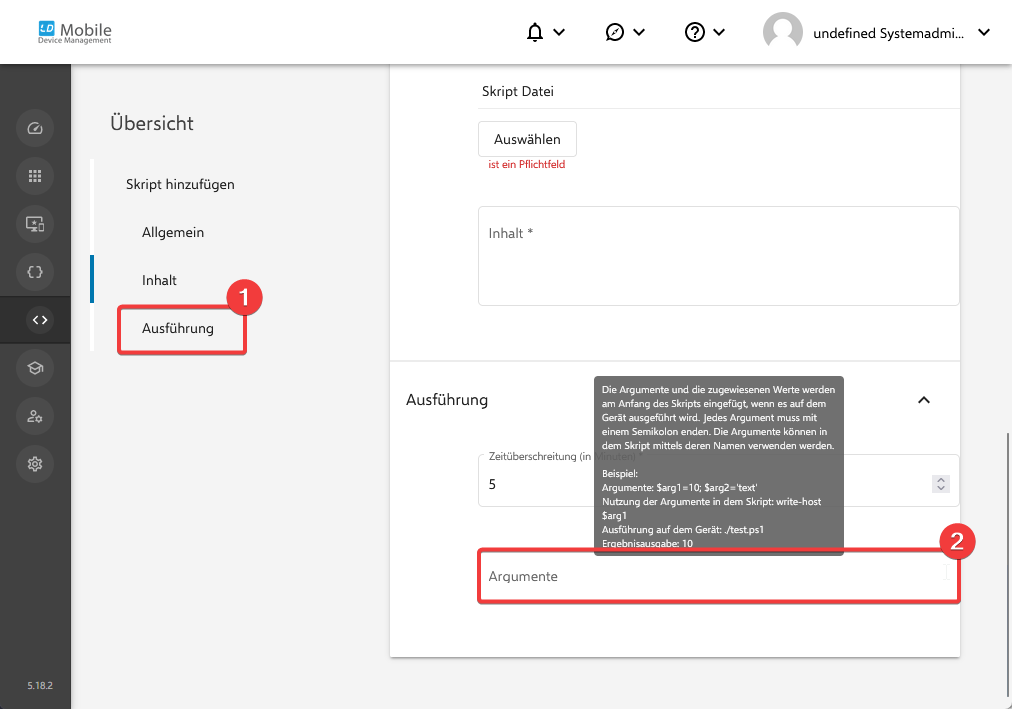This screenshot has height=709, width=1012.
Task: Adjust the Zeitüberschreitung stepper arrows
Action: (939, 484)
